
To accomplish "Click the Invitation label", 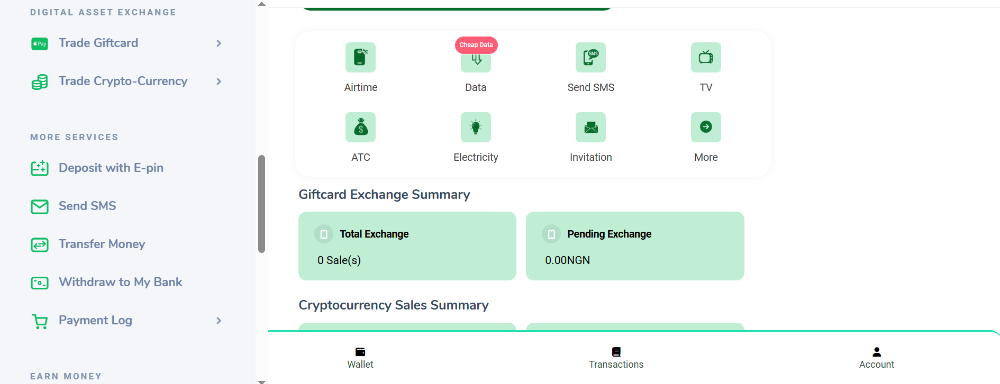I will (x=591, y=158).
